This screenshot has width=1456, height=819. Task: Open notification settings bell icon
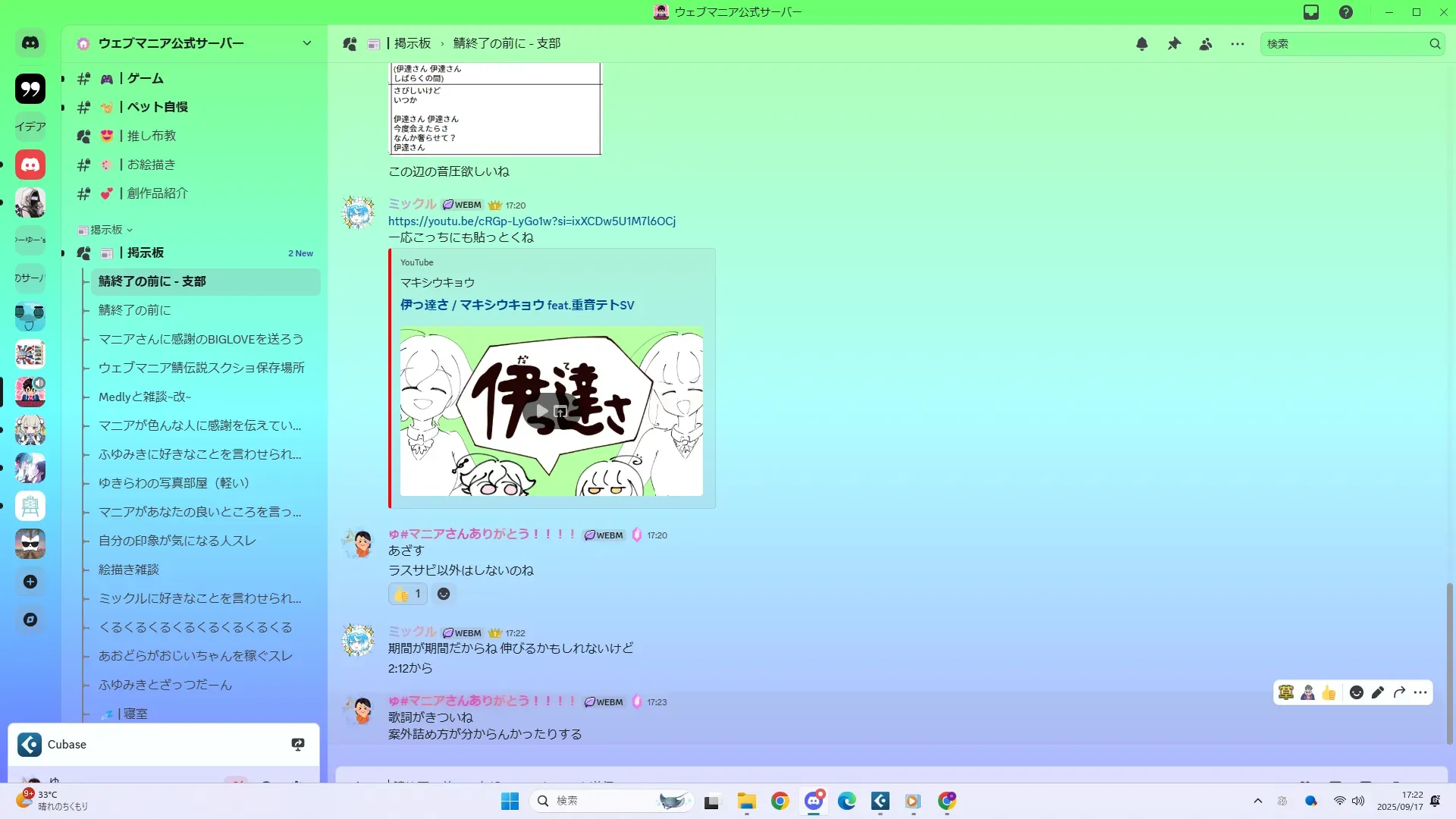click(x=1141, y=44)
